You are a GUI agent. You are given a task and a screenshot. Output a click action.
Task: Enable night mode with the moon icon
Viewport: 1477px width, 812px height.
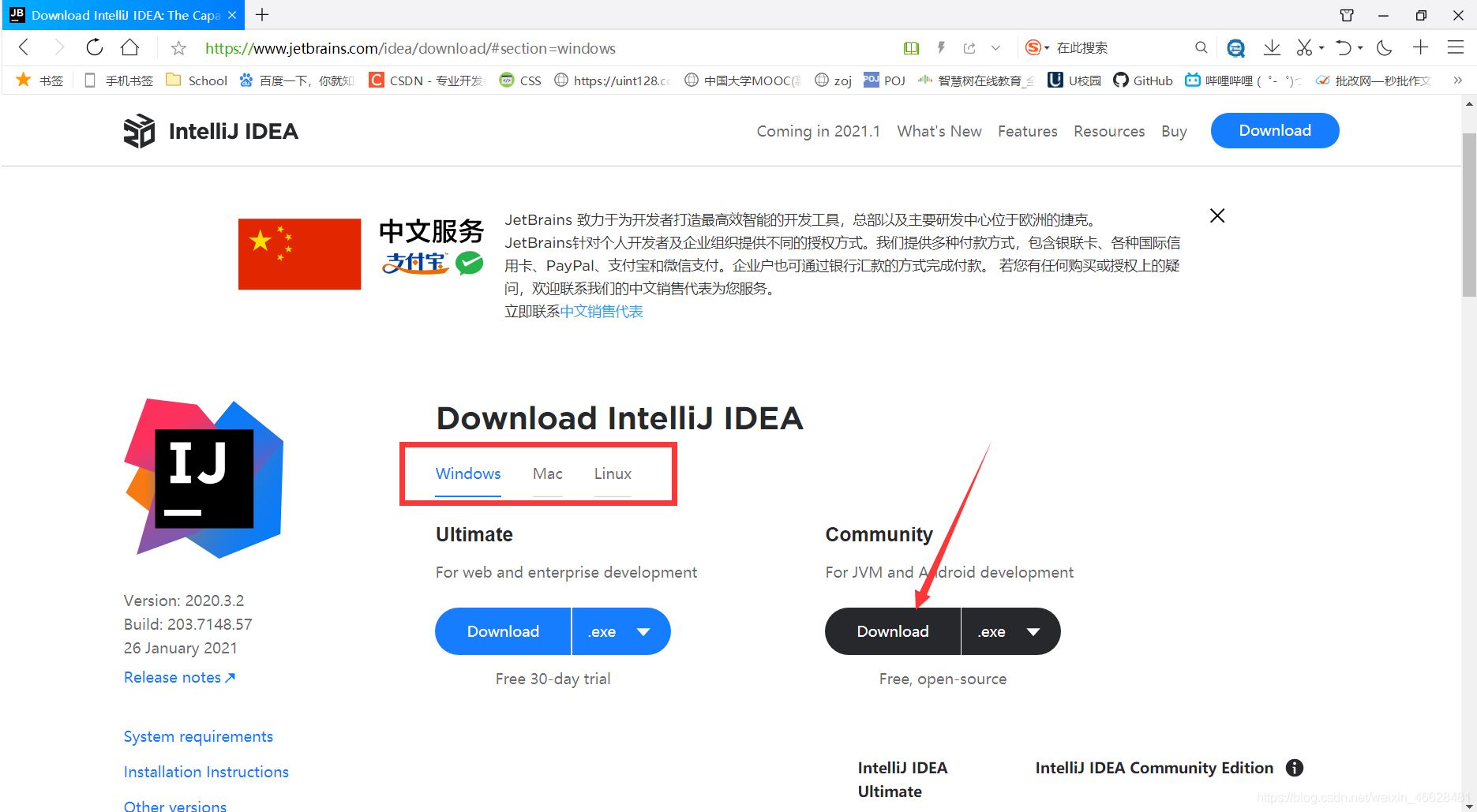(1383, 47)
